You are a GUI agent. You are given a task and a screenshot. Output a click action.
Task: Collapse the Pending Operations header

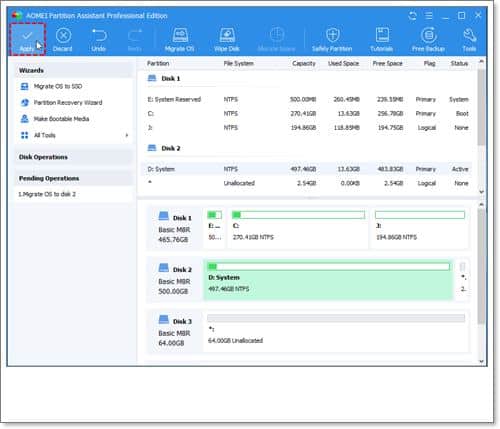coord(73,178)
